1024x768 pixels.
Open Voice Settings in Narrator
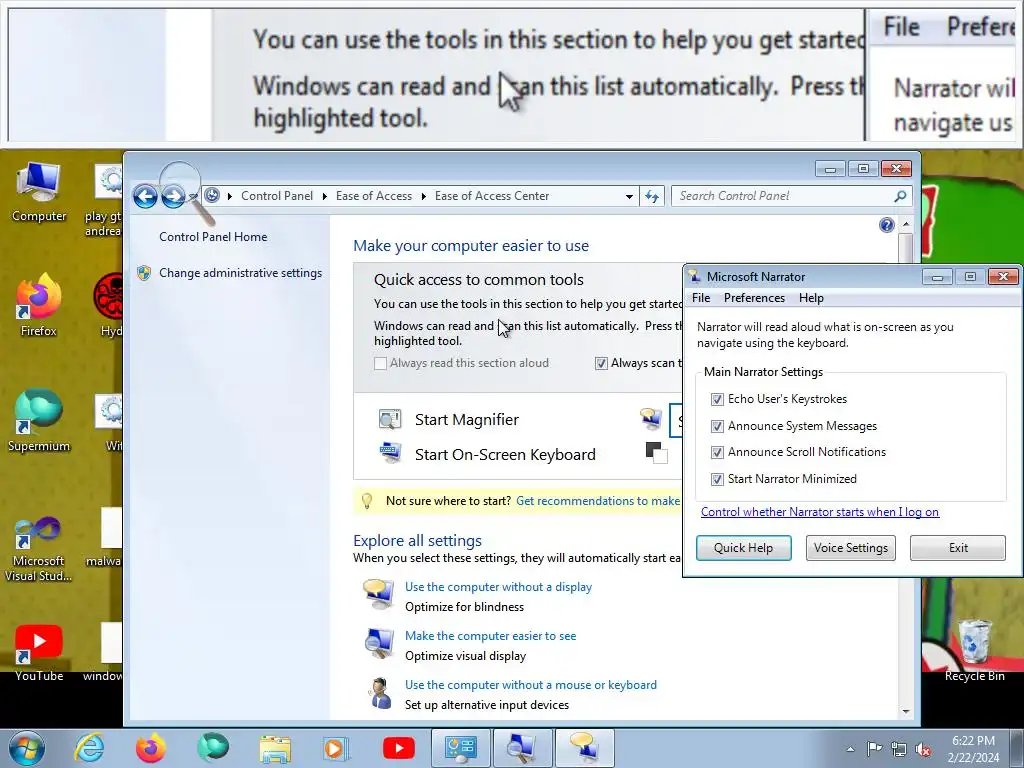(850, 548)
